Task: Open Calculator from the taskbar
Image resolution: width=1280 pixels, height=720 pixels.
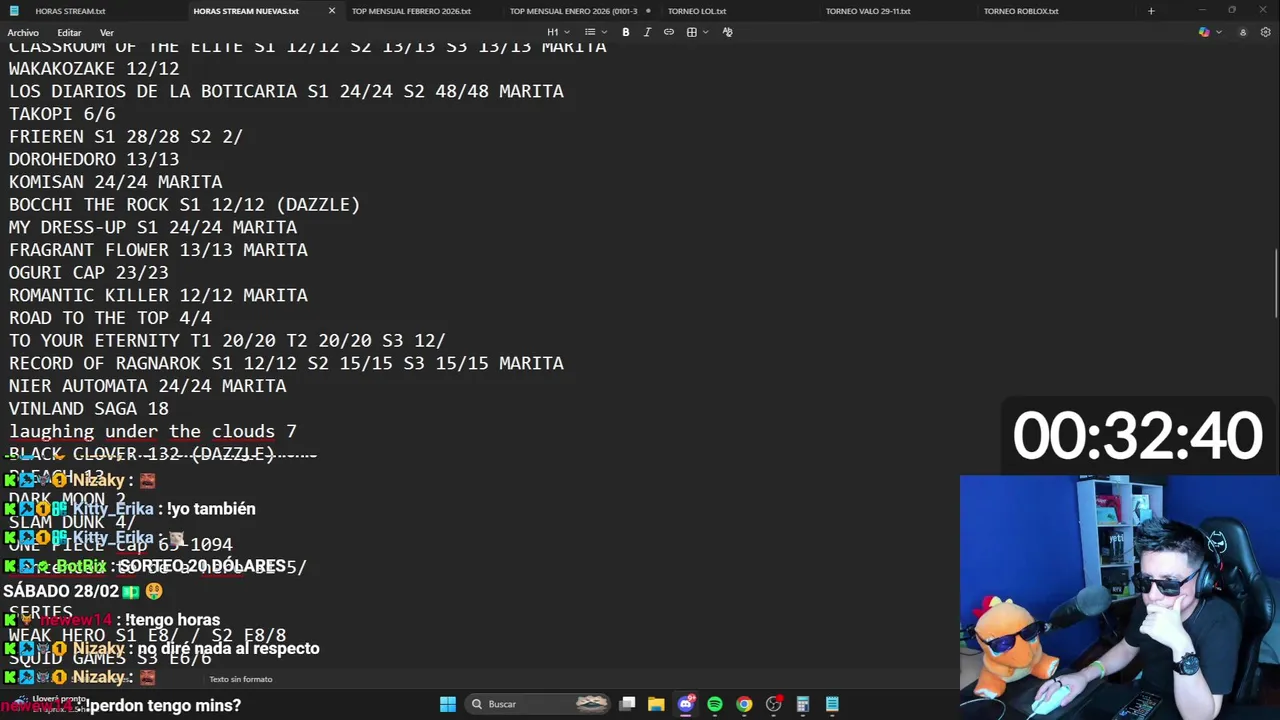Action: pyautogui.click(x=802, y=704)
